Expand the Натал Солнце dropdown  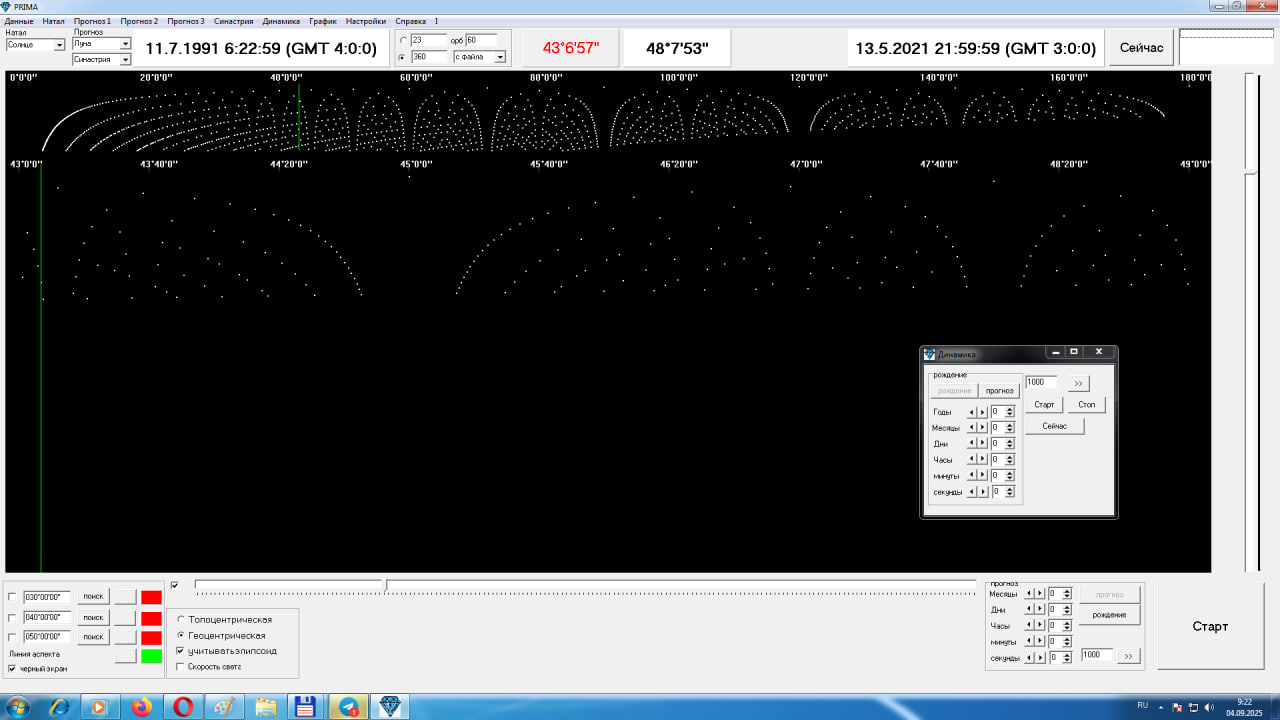tap(59, 45)
